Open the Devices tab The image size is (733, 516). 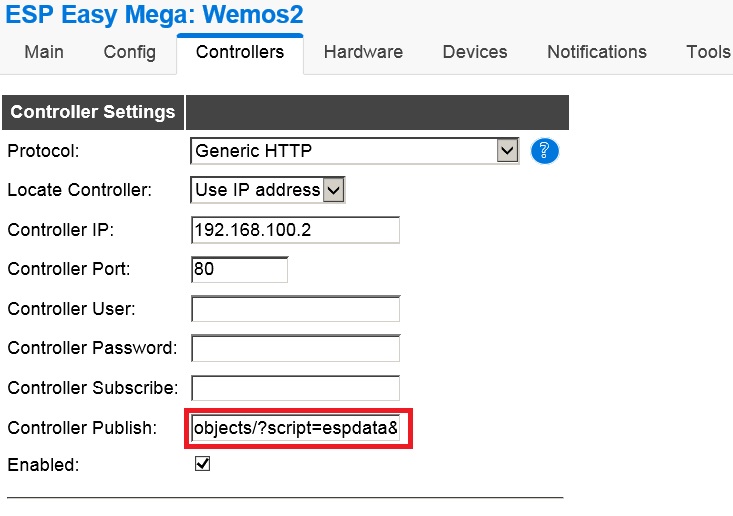click(475, 52)
